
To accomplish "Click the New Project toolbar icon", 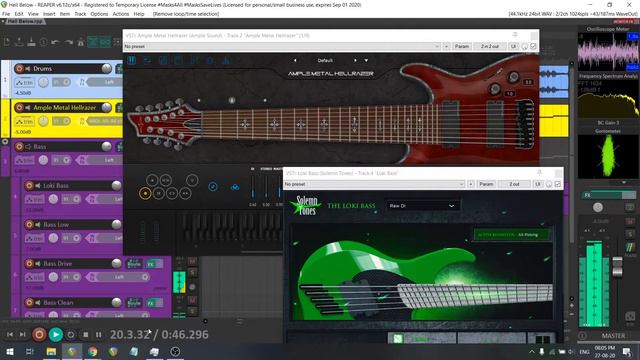I will 7,42.
